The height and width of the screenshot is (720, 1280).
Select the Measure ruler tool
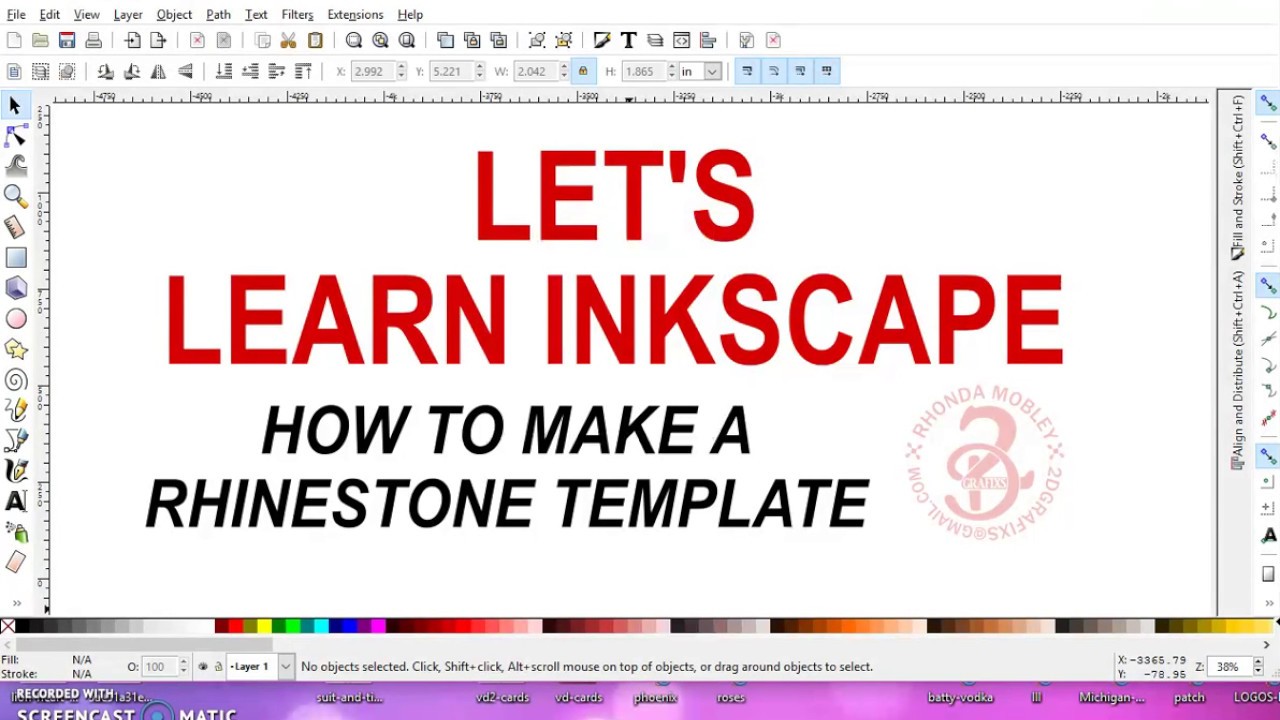click(x=15, y=227)
